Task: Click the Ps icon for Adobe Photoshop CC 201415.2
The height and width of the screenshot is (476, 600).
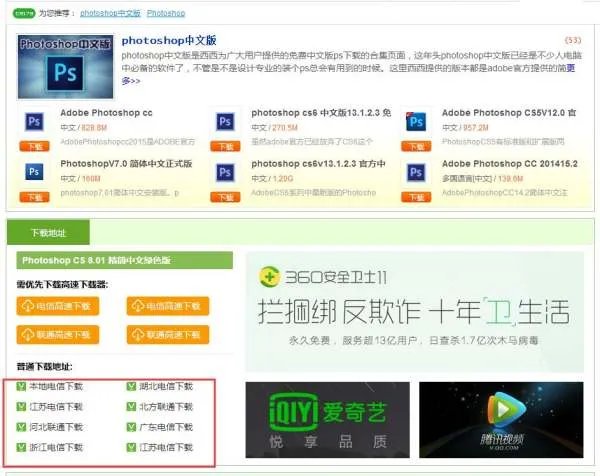Action: (x=416, y=173)
